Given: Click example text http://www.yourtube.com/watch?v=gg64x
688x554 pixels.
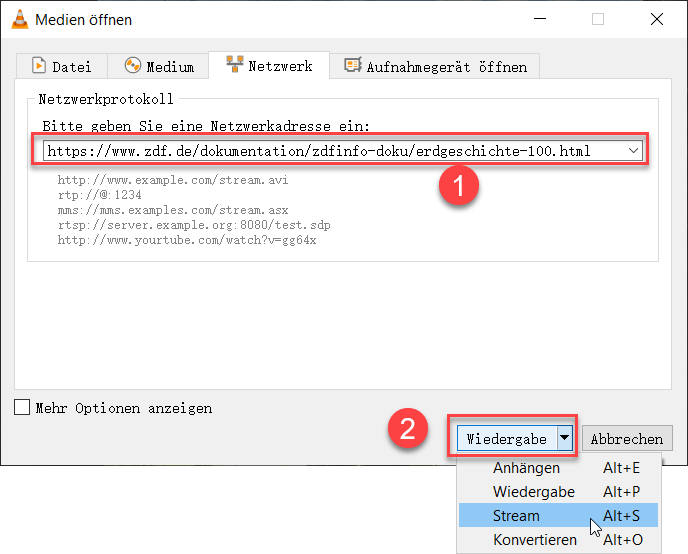Looking at the screenshot, I should [187, 240].
